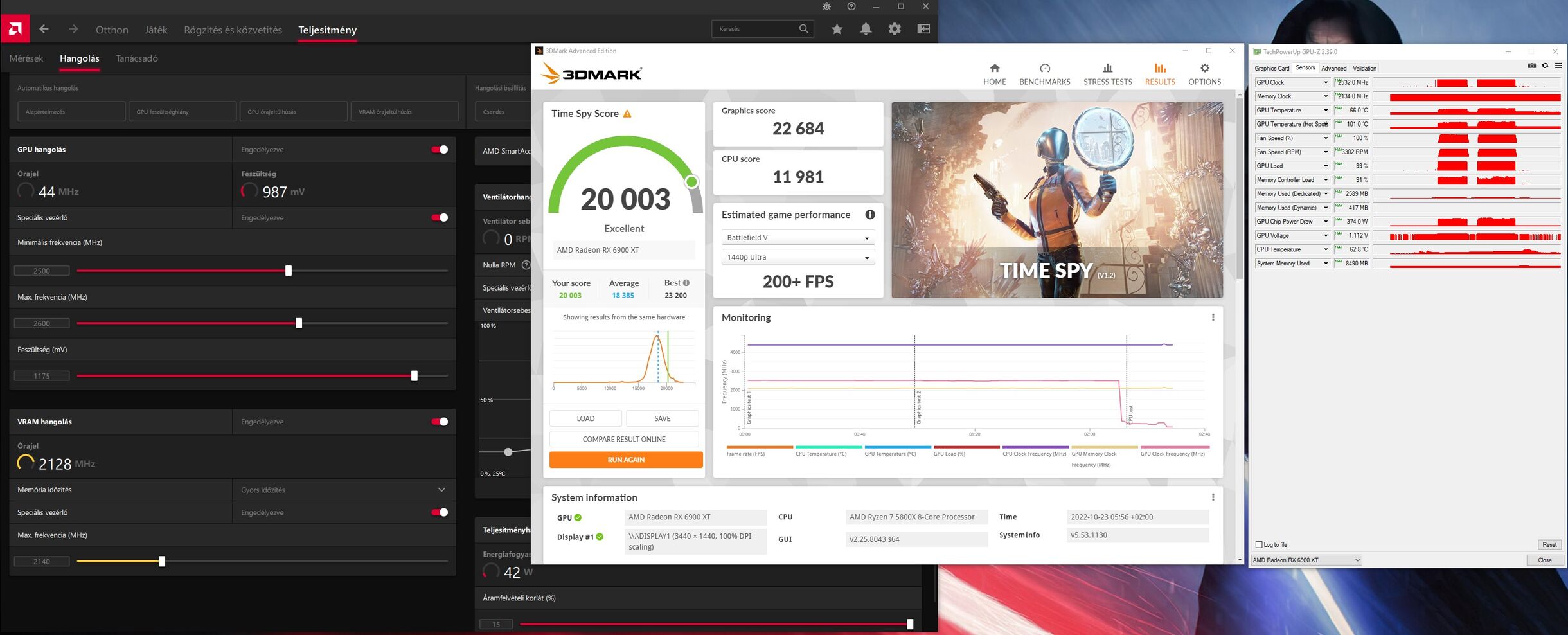Click the VRAM Max. frekvencia slider handle
This screenshot has width=1568, height=635.
pyautogui.click(x=162, y=562)
